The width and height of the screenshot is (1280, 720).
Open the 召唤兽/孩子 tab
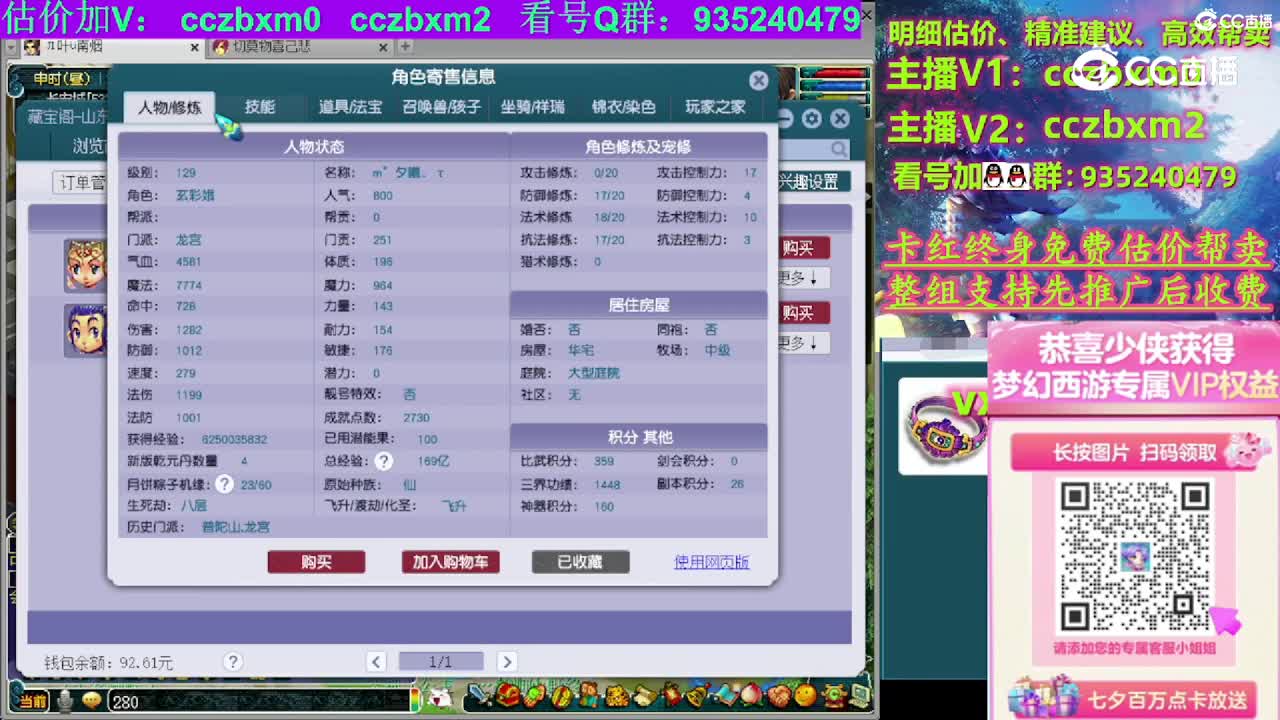tap(441, 107)
